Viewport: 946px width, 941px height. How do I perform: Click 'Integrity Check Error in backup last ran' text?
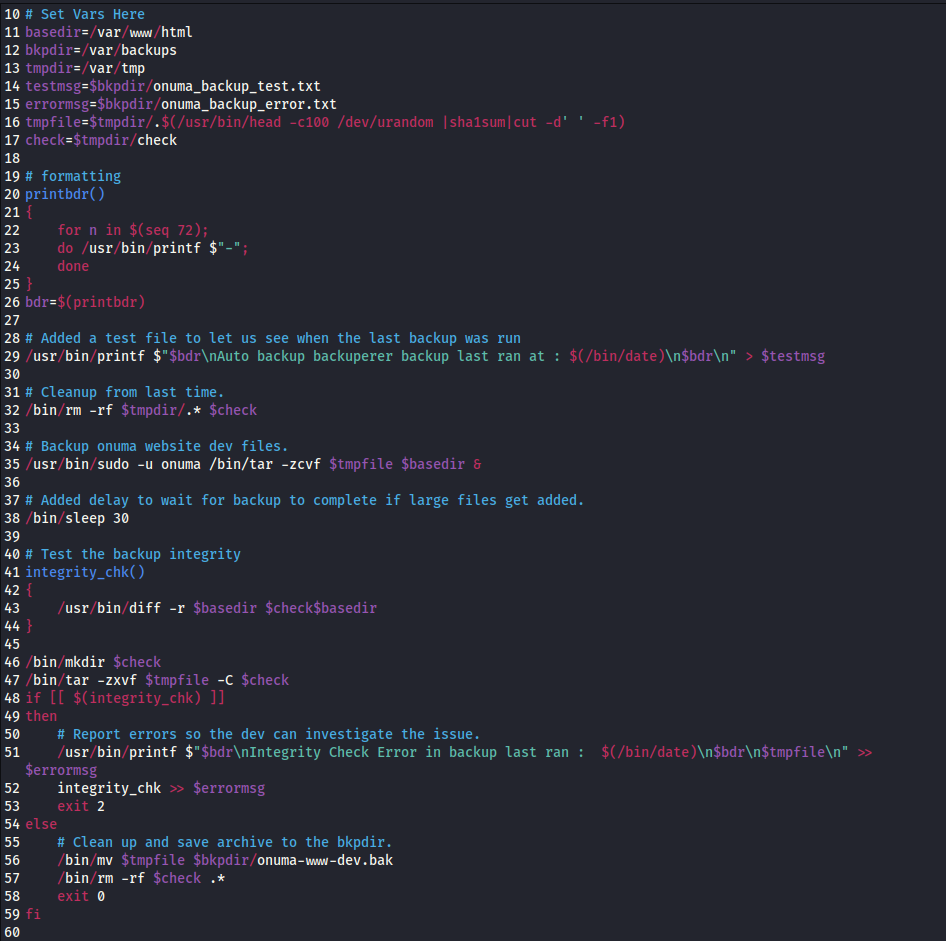(408, 753)
